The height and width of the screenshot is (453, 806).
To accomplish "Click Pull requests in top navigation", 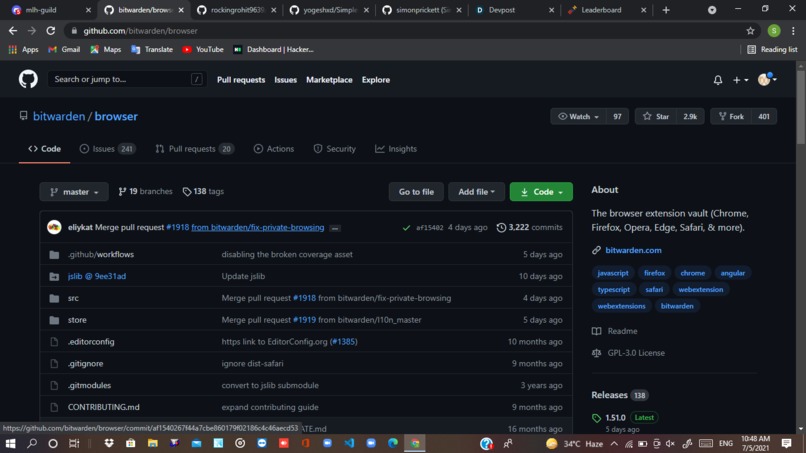I will point(241,80).
